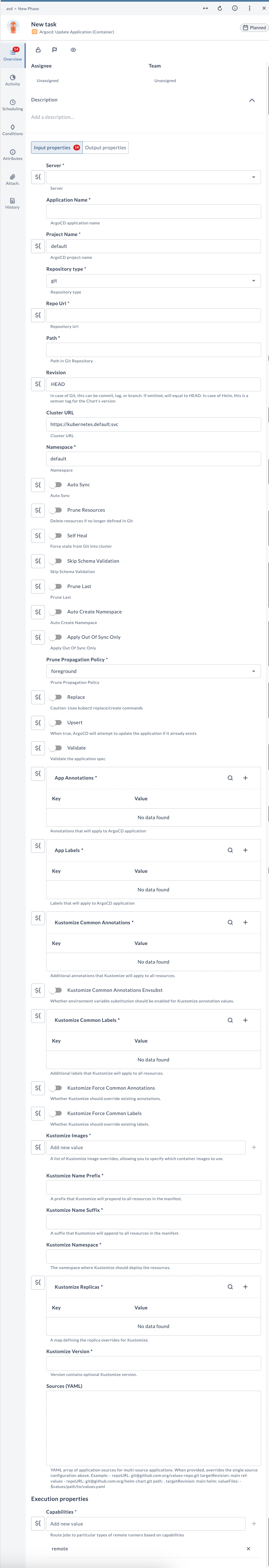This screenshot has width=269, height=1568.
Task: Search within the Kustomize Replicas table
Action: tap(230, 1287)
